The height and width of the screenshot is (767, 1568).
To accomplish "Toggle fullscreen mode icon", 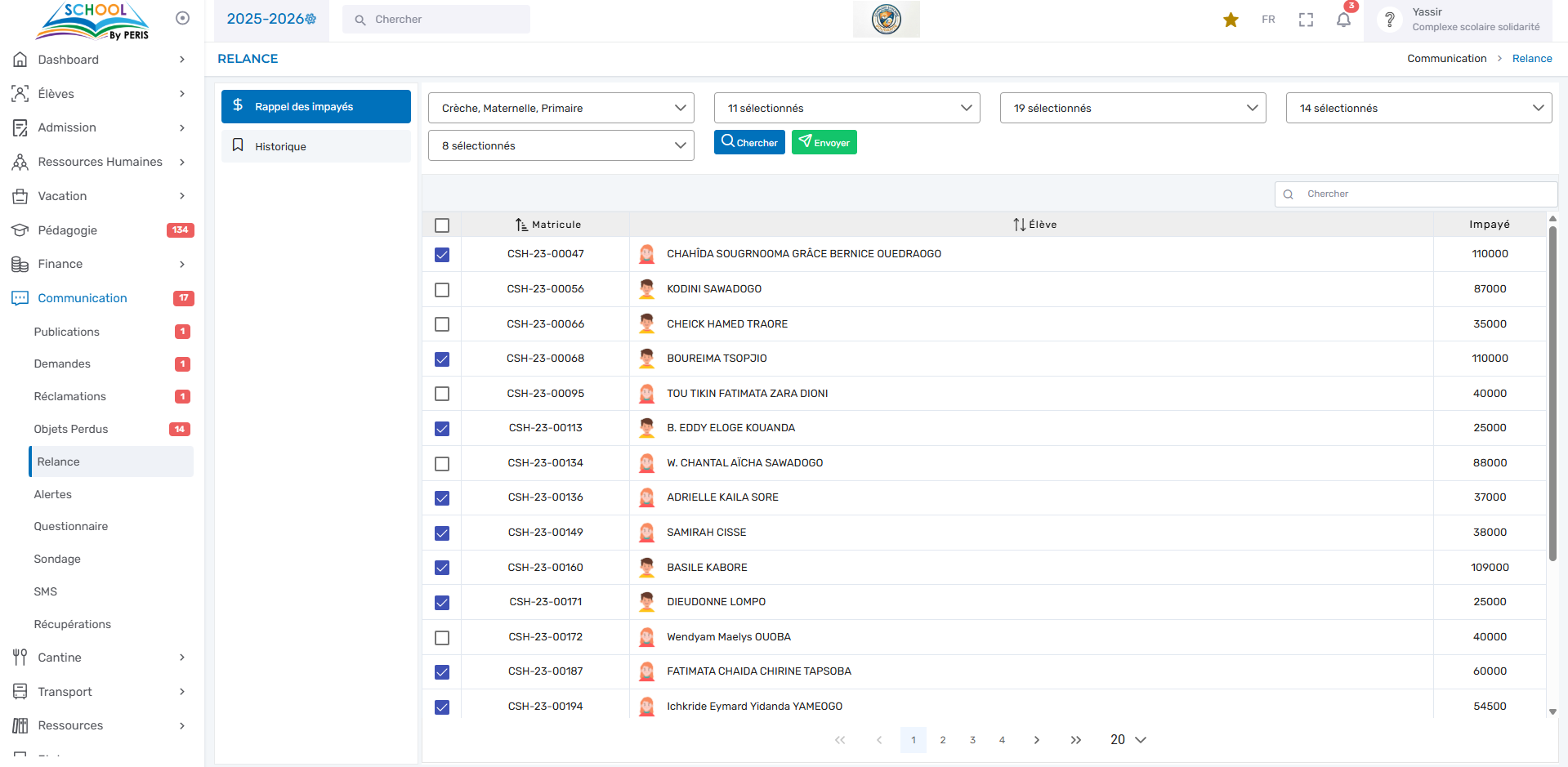I will [x=1306, y=20].
